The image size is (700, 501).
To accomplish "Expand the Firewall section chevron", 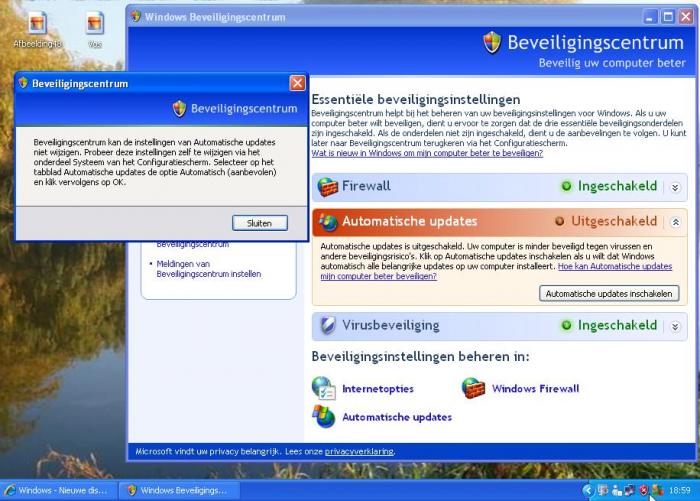I will (x=675, y=188).
